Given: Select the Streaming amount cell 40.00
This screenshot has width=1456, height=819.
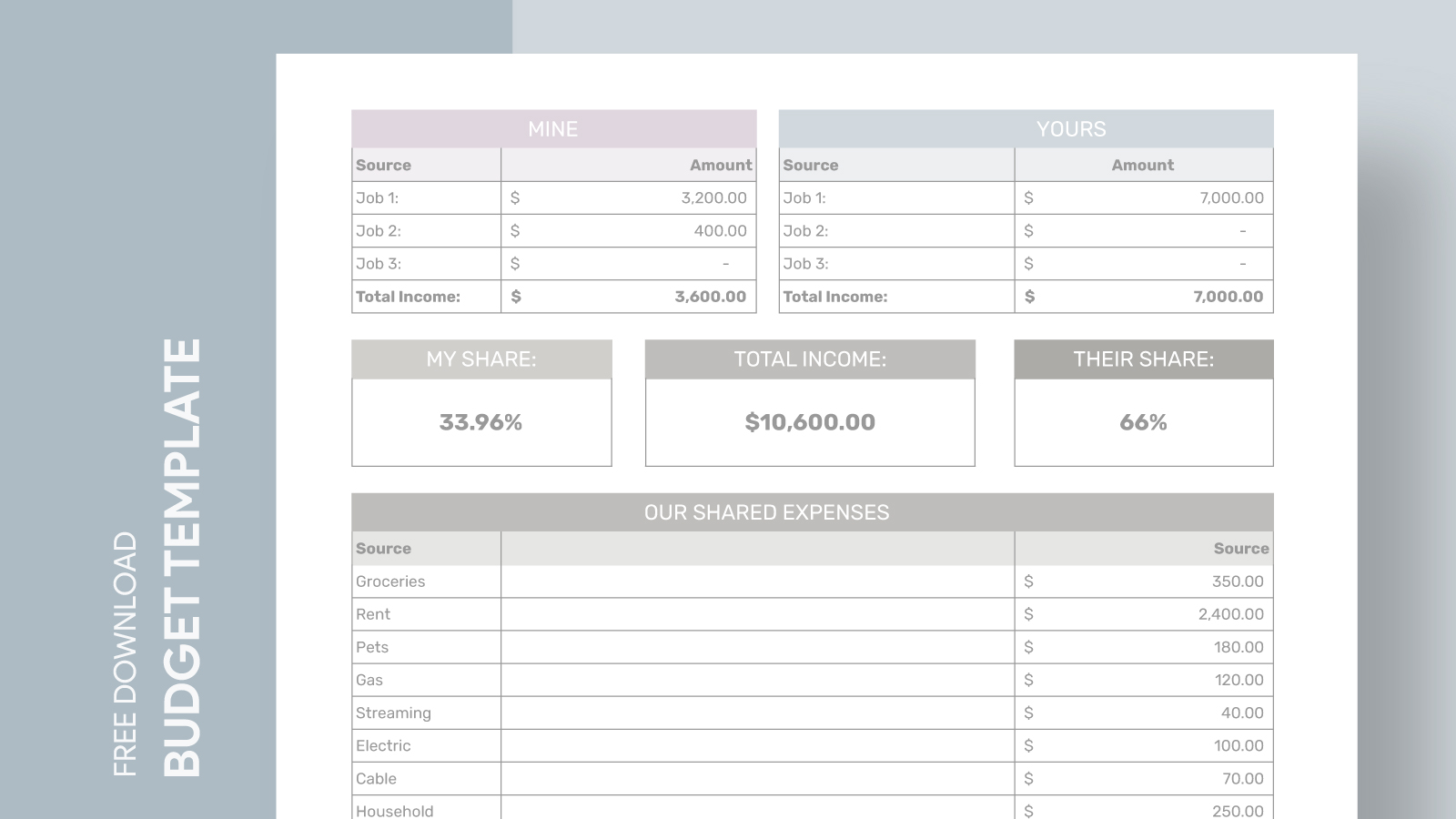Looking at the screenshot, I should 1143,713.
